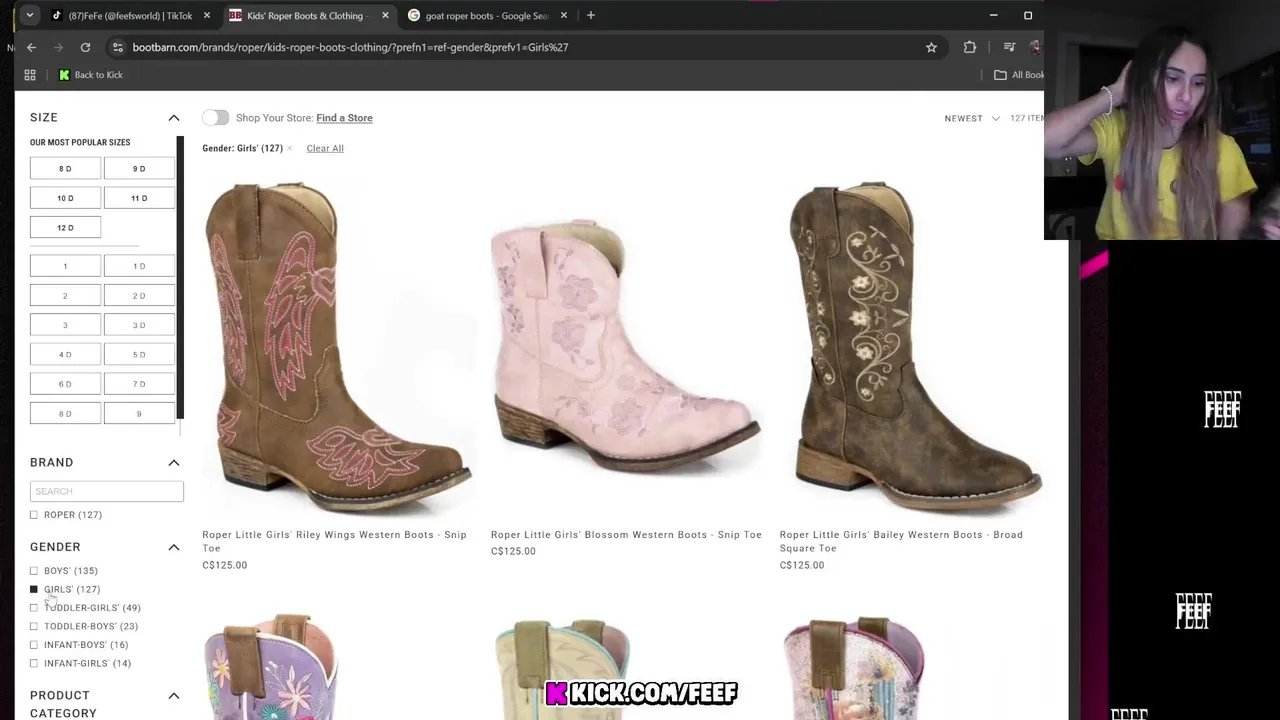This screenshot has height=720, width=1280.
Task: Open the All Bookmarks folder
Action: 1018,75
